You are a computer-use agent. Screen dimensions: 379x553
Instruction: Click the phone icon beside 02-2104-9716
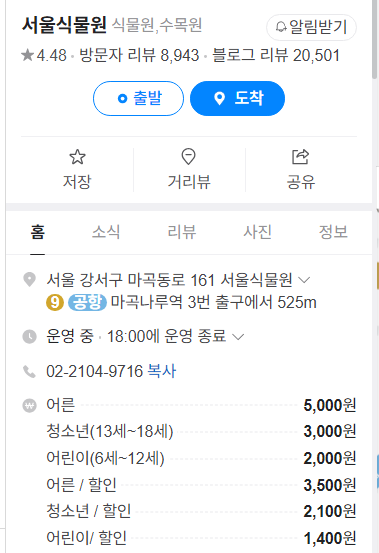(x=29, y=371)
